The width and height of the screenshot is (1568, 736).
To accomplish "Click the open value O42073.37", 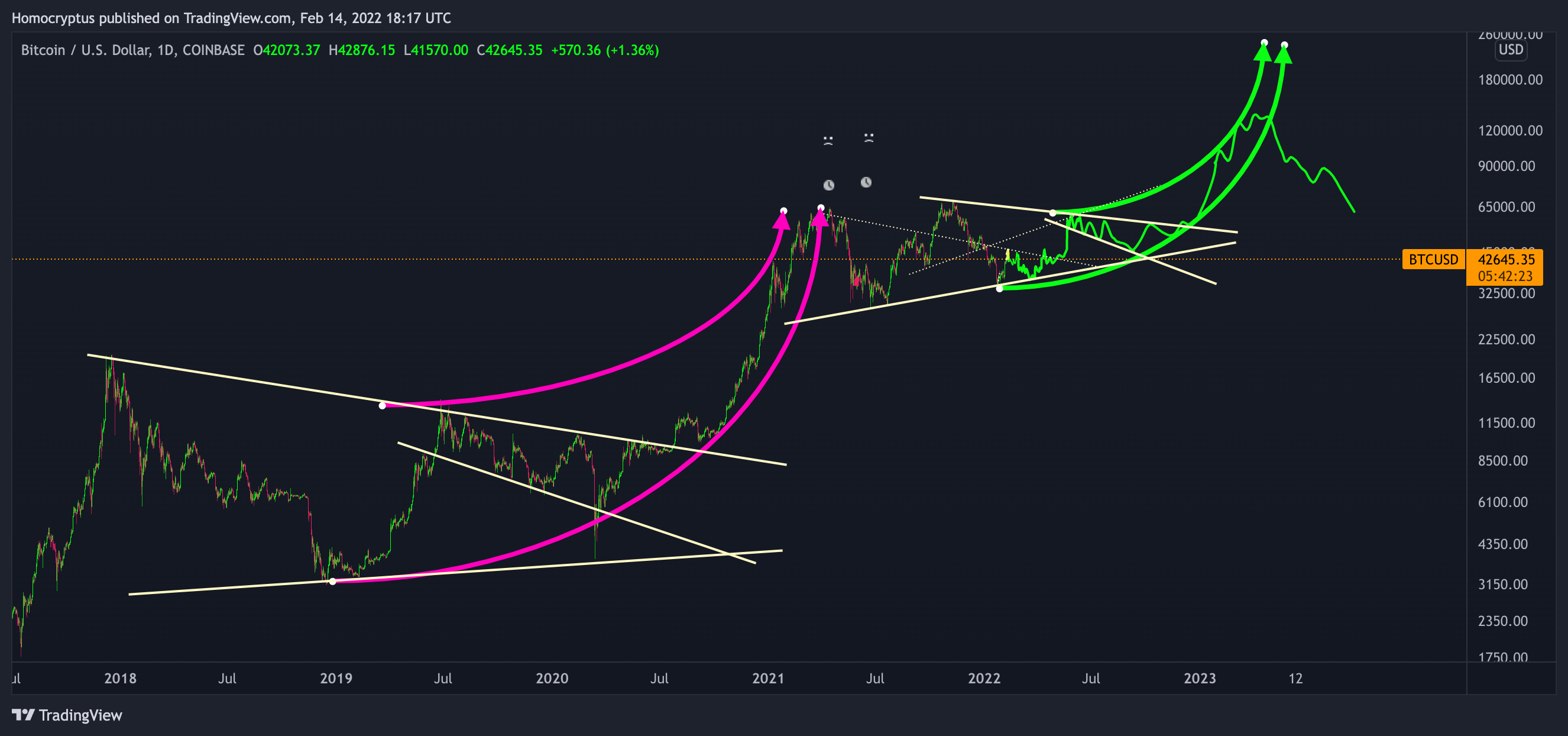I will point(287,50).
